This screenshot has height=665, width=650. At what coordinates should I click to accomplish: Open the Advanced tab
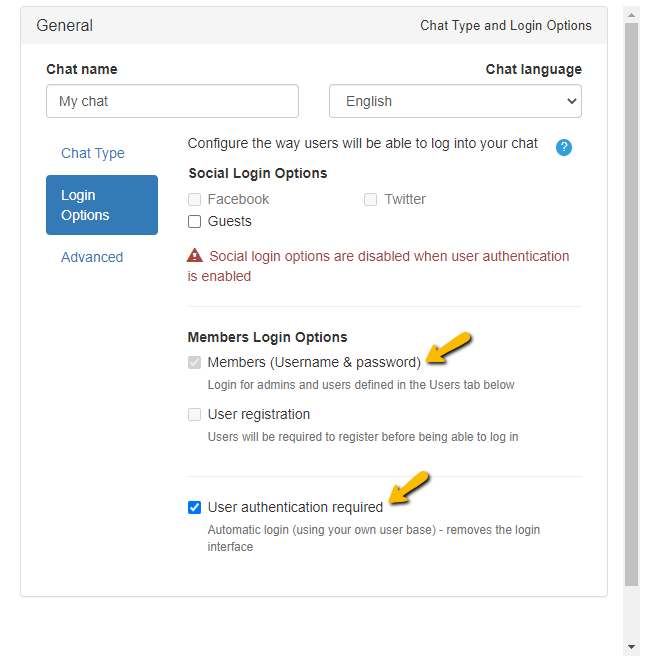coord(92,257)
